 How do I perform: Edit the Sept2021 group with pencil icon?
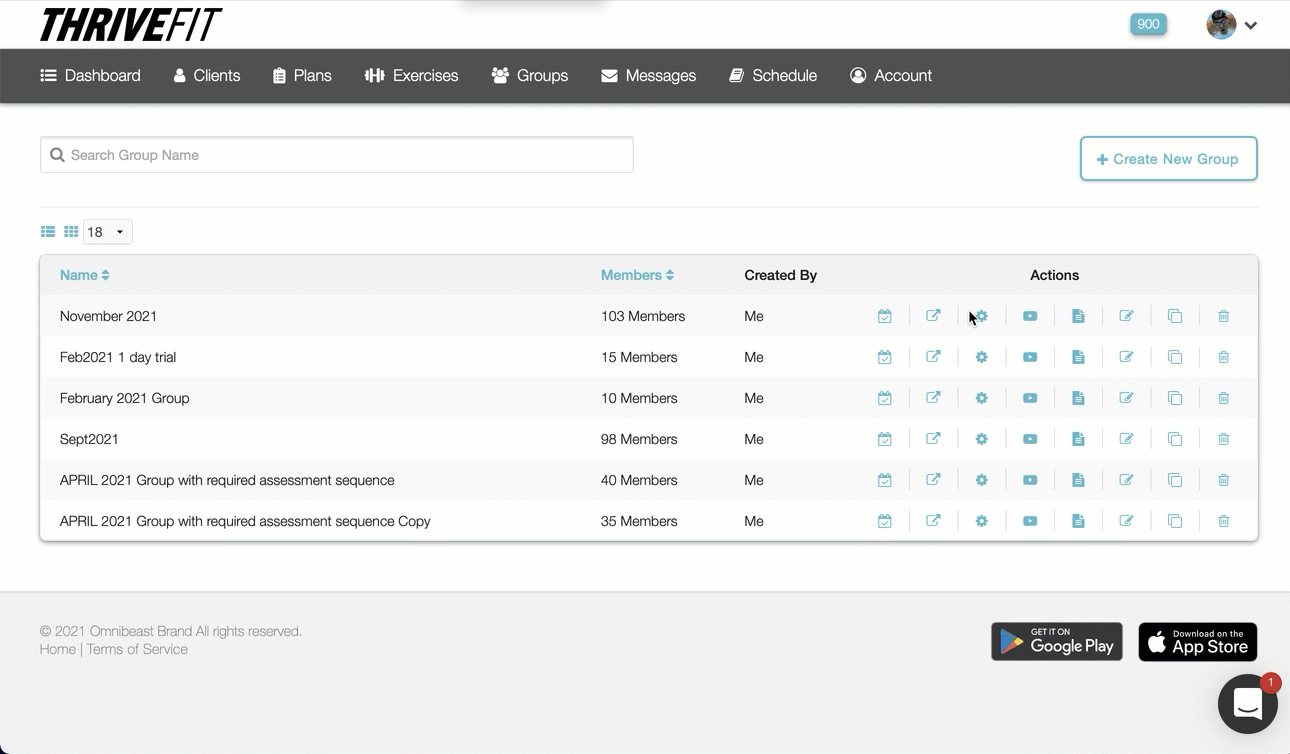point(1126,439)
